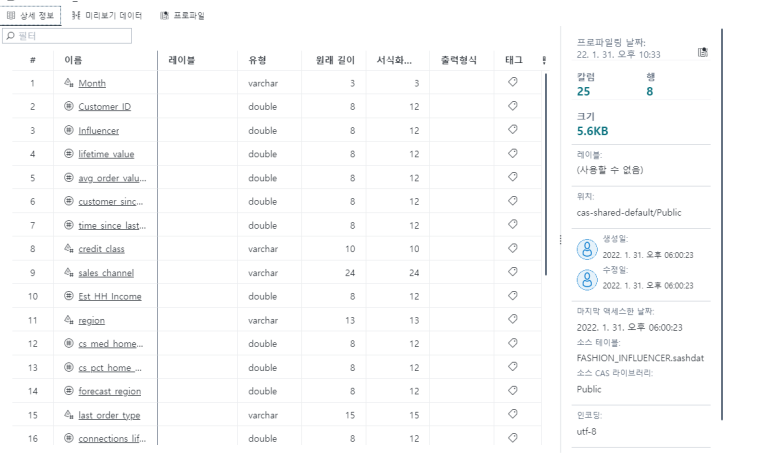This screenshot has width=773, height=458.
Task: Click the tag icon in the Month row
Action: (513, 82)
